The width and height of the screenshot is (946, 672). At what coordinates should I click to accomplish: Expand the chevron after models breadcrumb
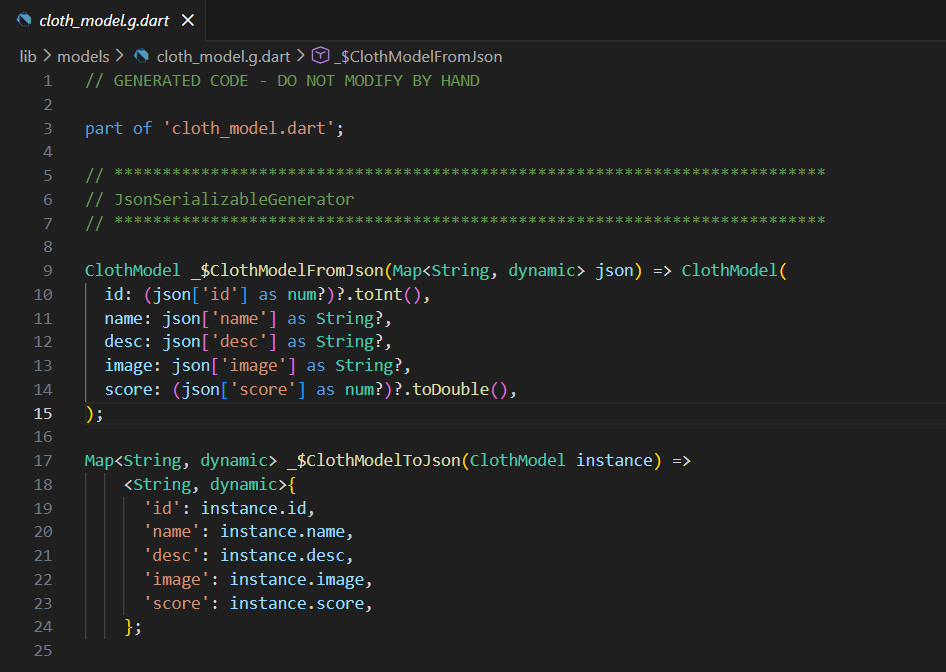[x=119, y=56]
